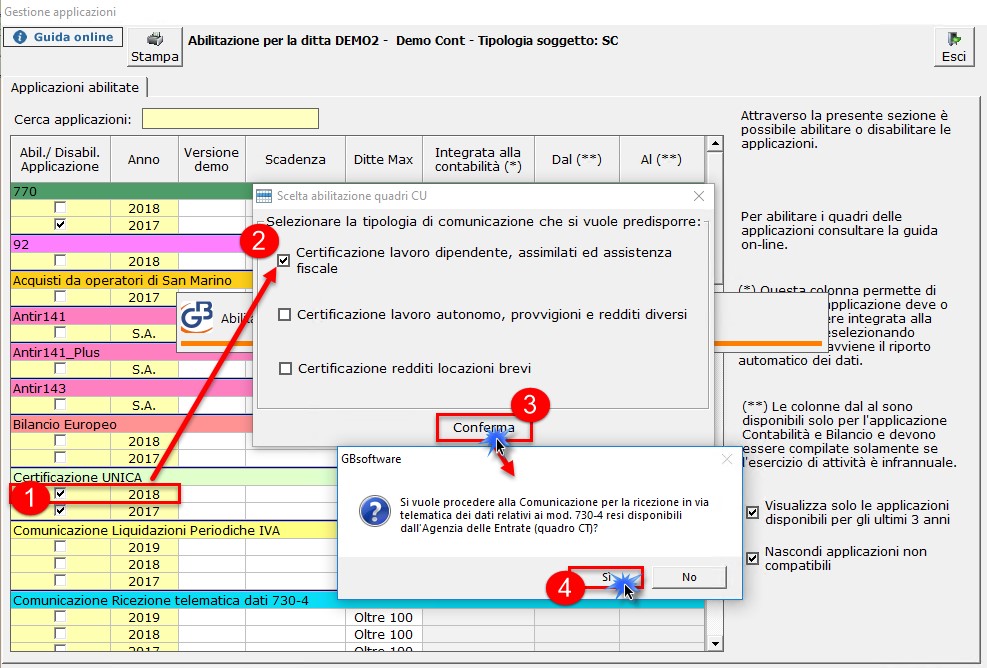
Task: Open the Guida online help
Action: [x=63, y=37]
